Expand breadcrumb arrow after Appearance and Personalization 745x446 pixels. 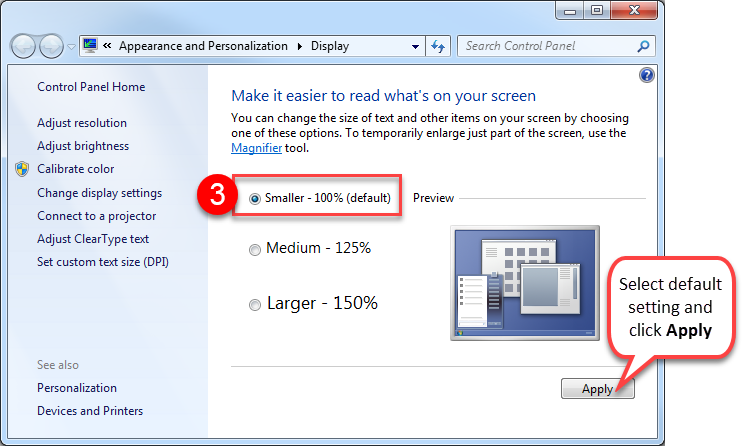click(x=298, y=46)
